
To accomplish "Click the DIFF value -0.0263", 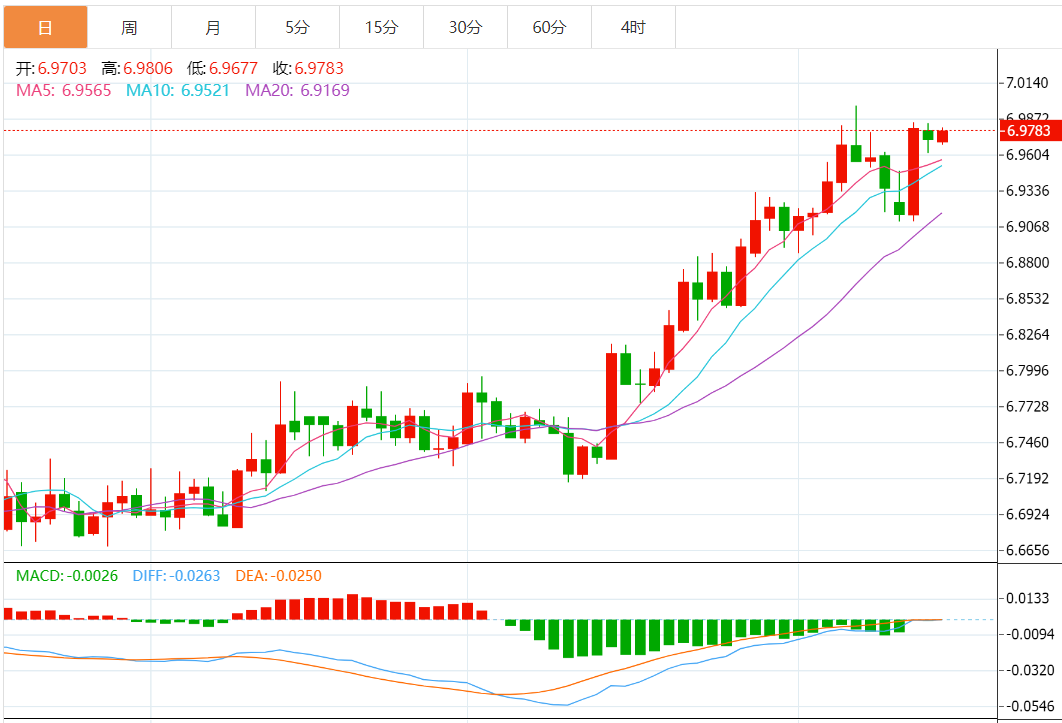I will [x=194, y=576].
